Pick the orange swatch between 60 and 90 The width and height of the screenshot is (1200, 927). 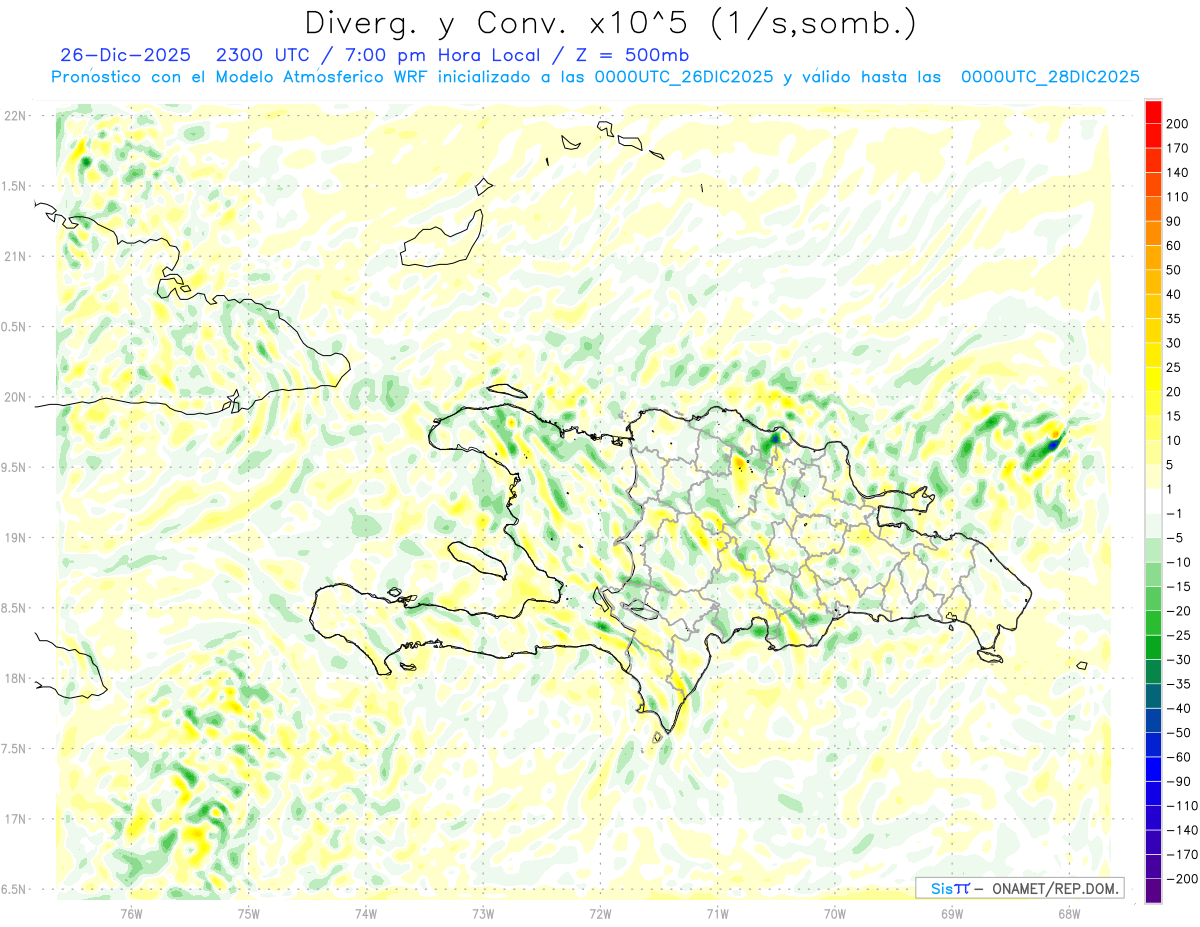tap(1153, 234)
